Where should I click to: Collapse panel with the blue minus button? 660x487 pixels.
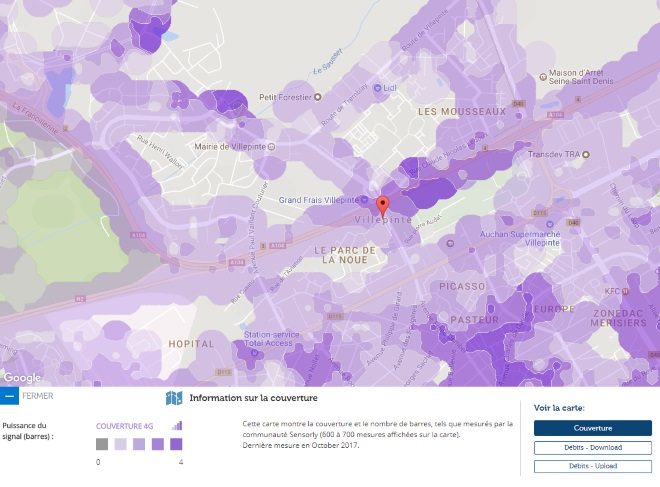(9, 396)
